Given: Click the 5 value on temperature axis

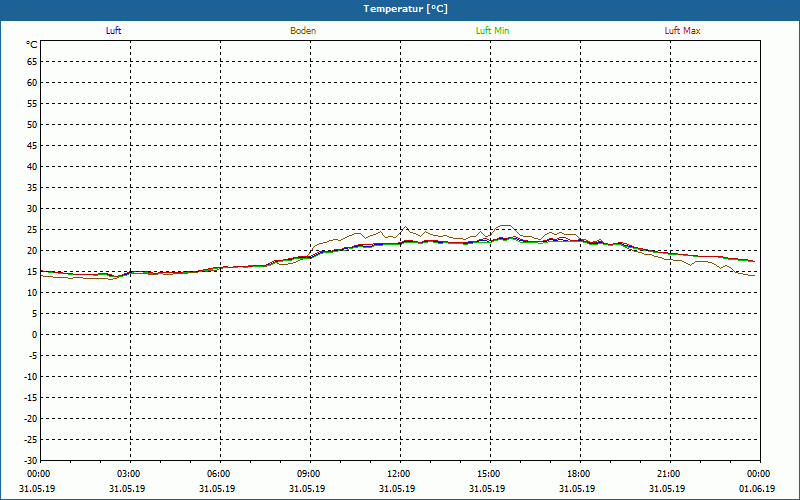Looking at the screenshot, I should coord(35,314).
